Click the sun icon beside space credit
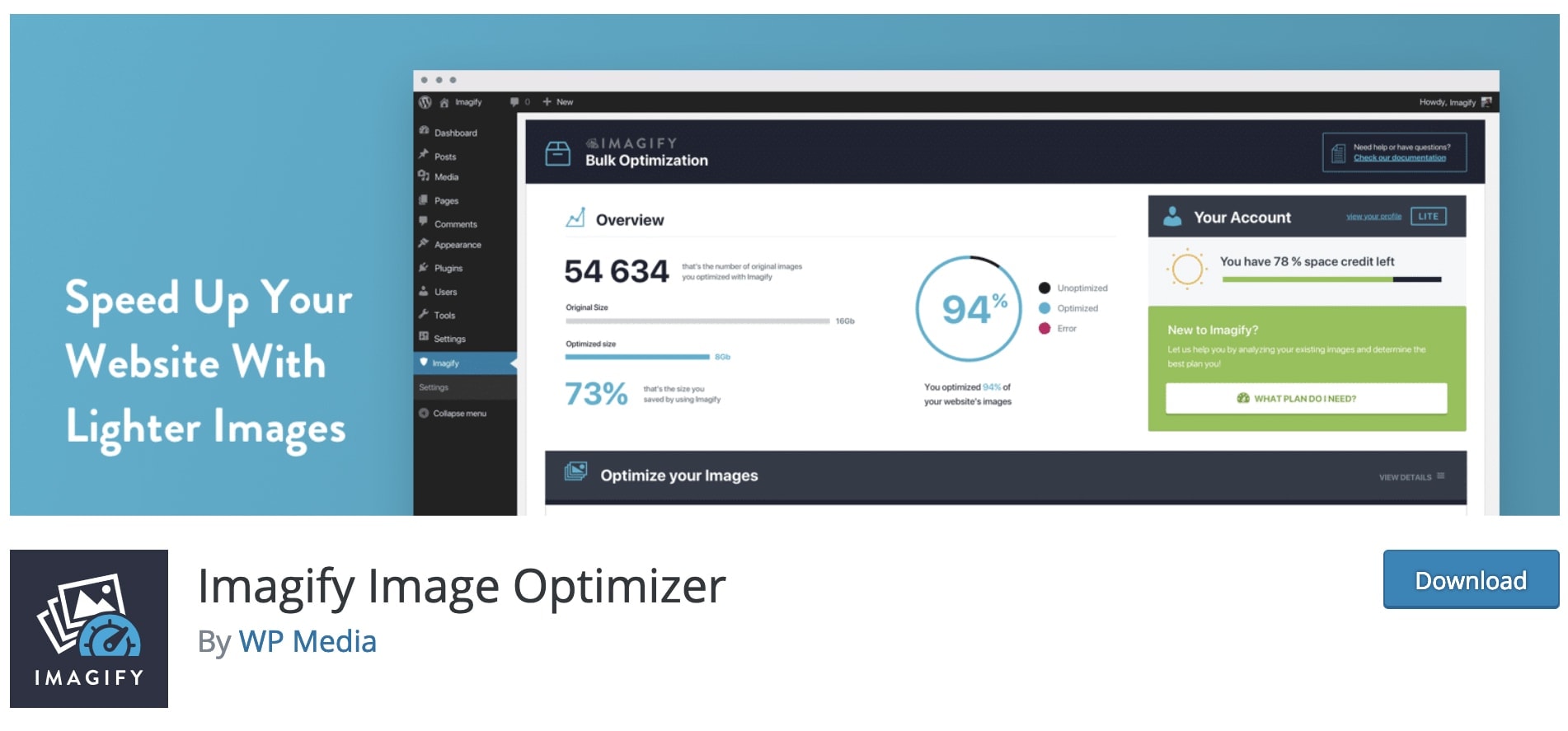1568x731 pixels. click(x=1187, y=269)
